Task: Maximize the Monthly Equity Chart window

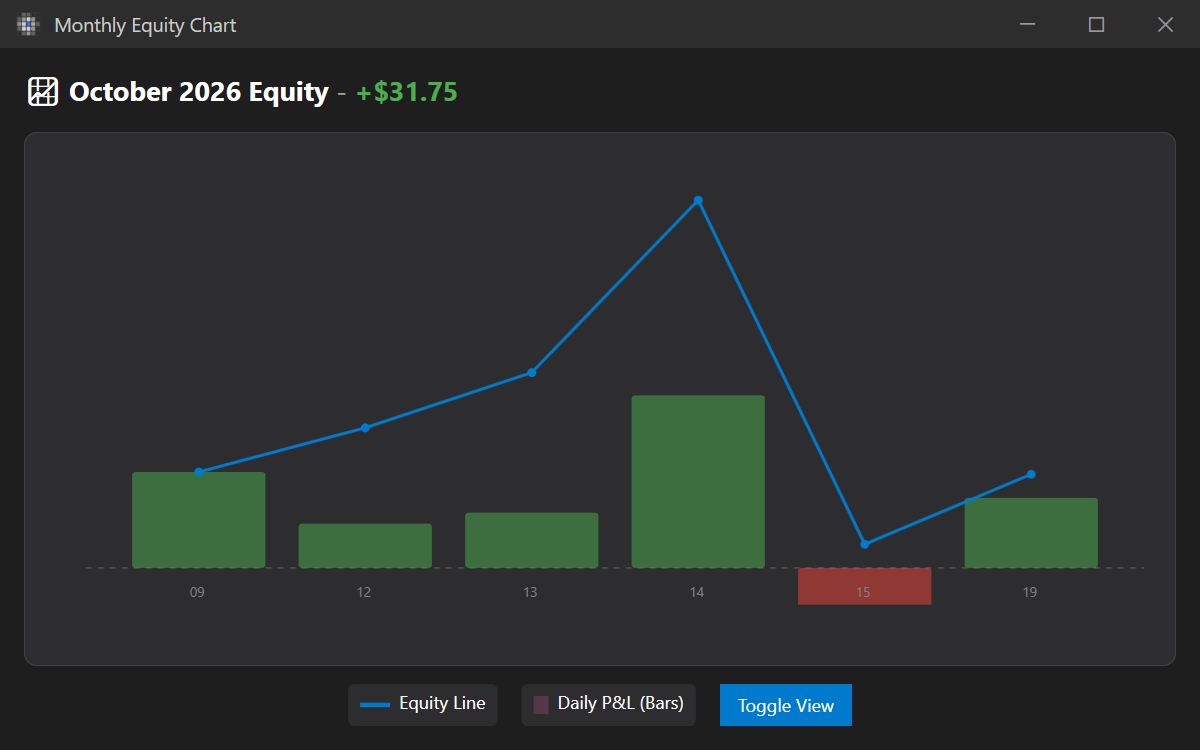Action: point(1097,24)
